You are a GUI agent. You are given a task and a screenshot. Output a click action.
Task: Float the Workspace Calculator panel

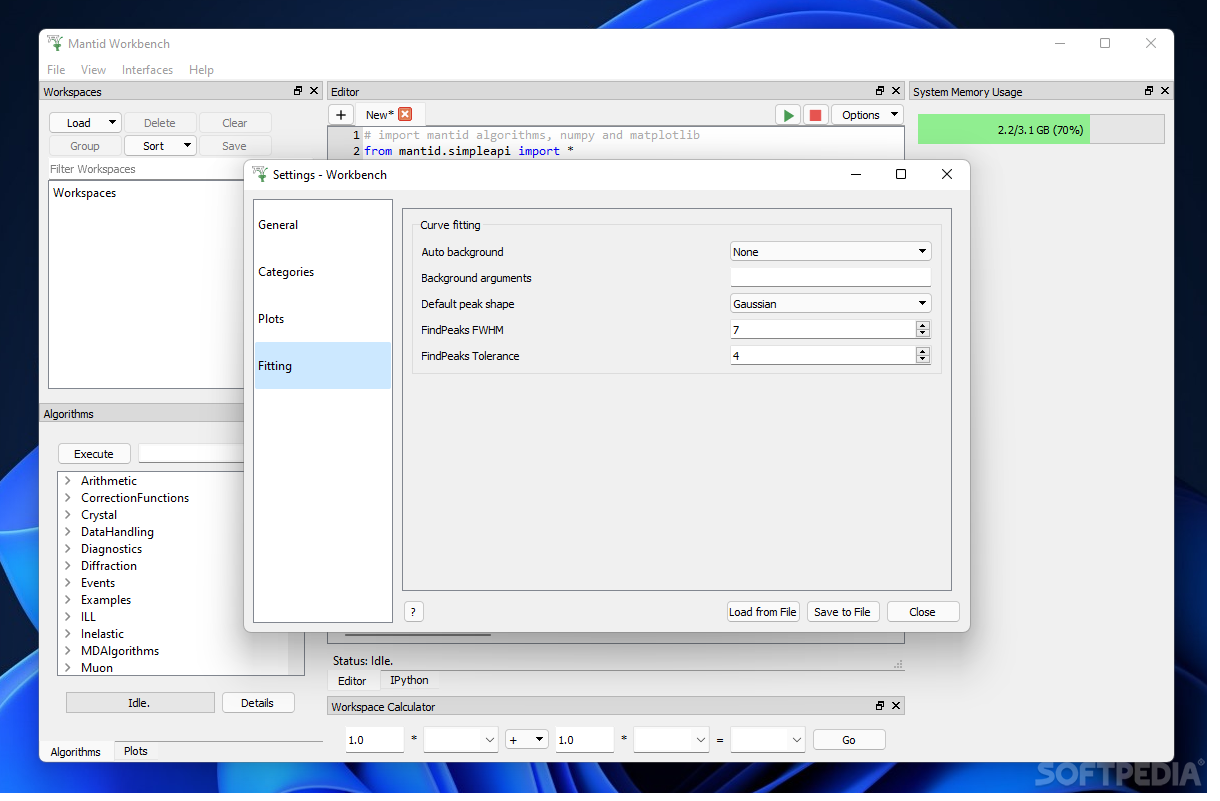(x=880, y=706)
